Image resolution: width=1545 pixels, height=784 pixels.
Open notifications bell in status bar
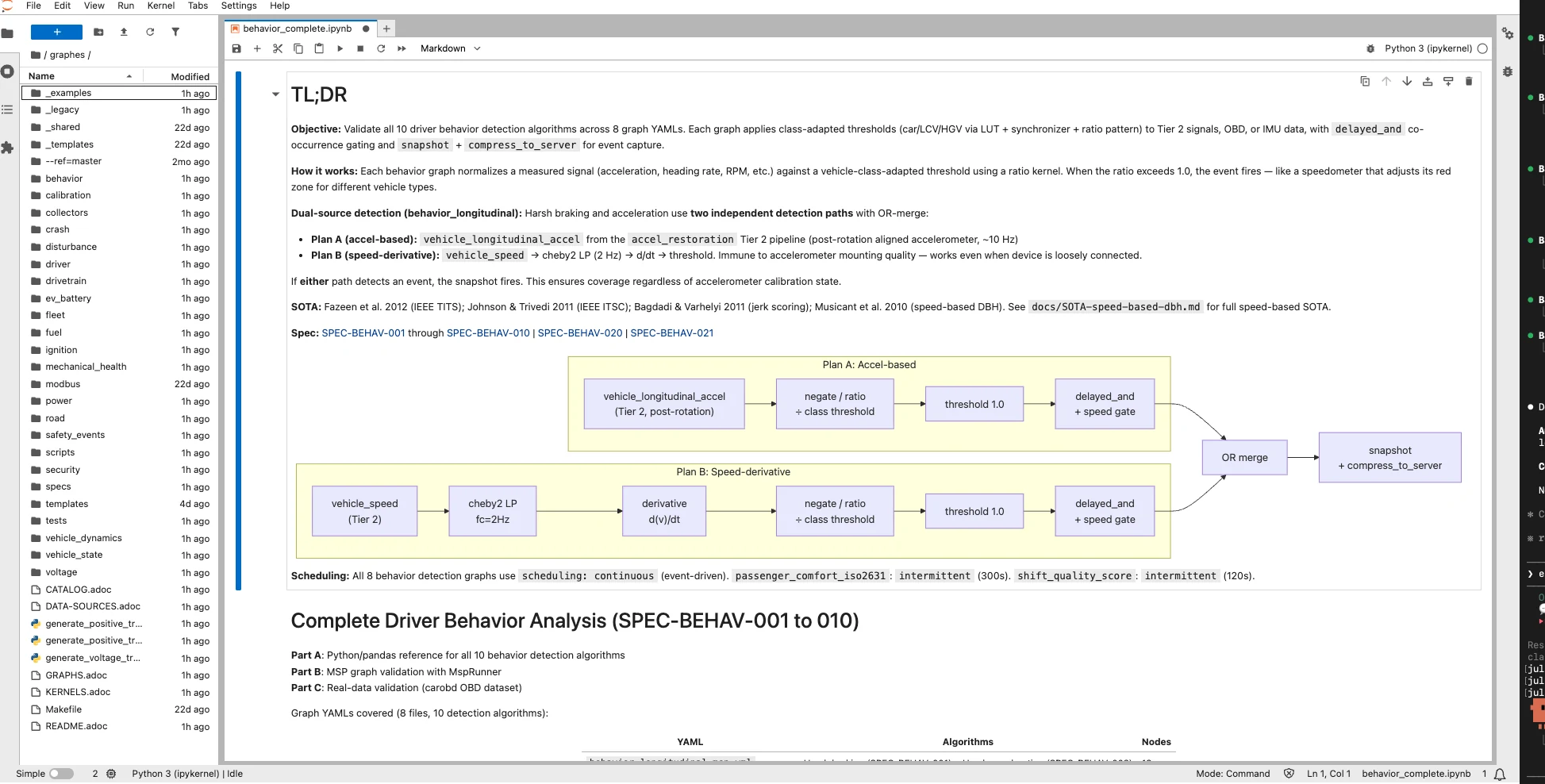[x=1500, y=774]
